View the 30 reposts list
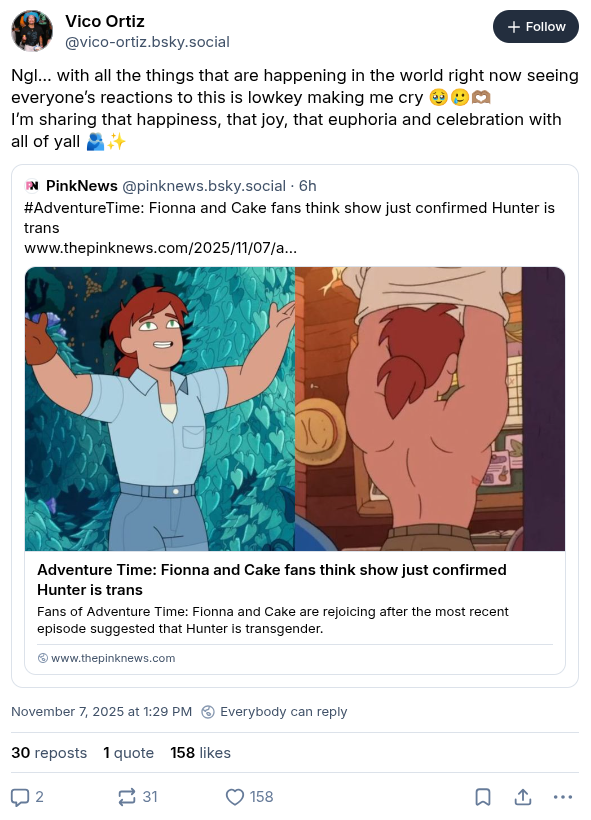 [49, 753]
